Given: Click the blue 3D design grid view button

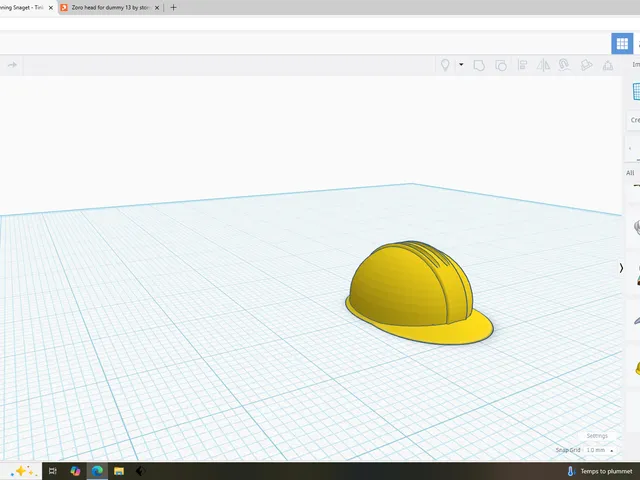Looking at the screenshot, I should [x=622, y=43].
